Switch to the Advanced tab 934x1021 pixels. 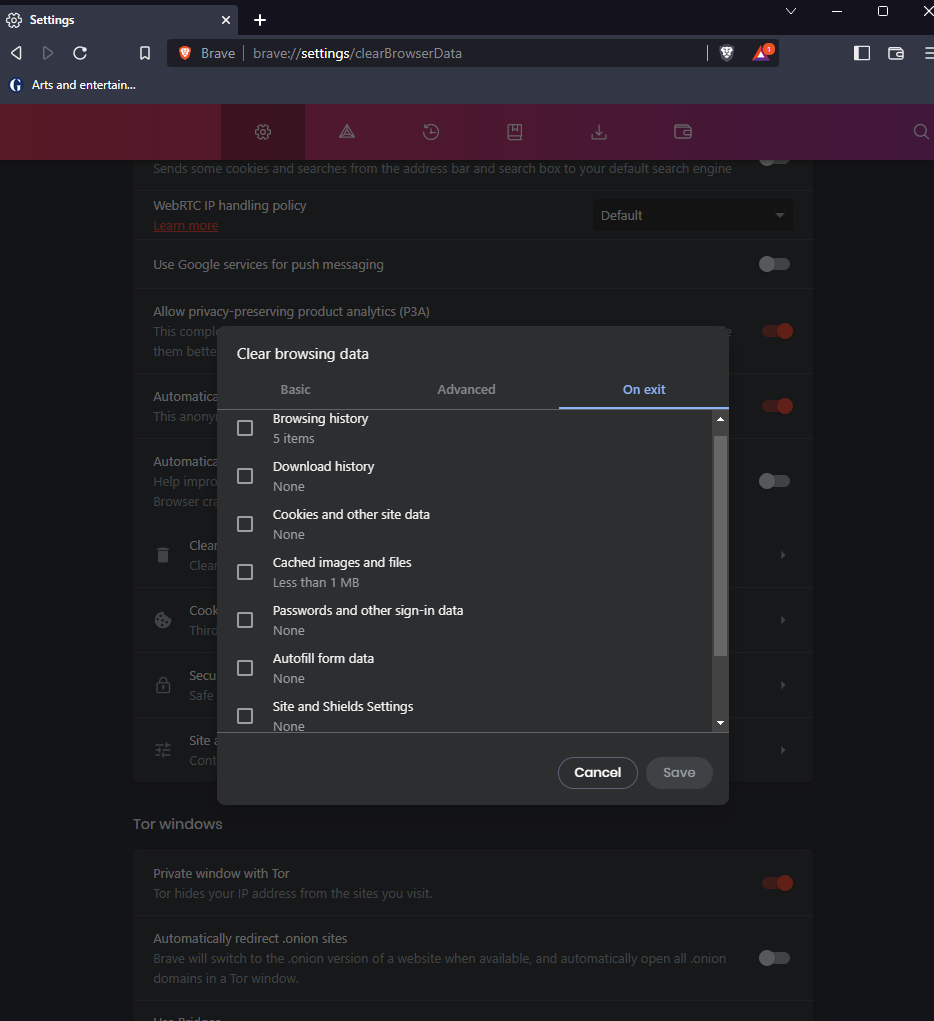pos(466,389)
